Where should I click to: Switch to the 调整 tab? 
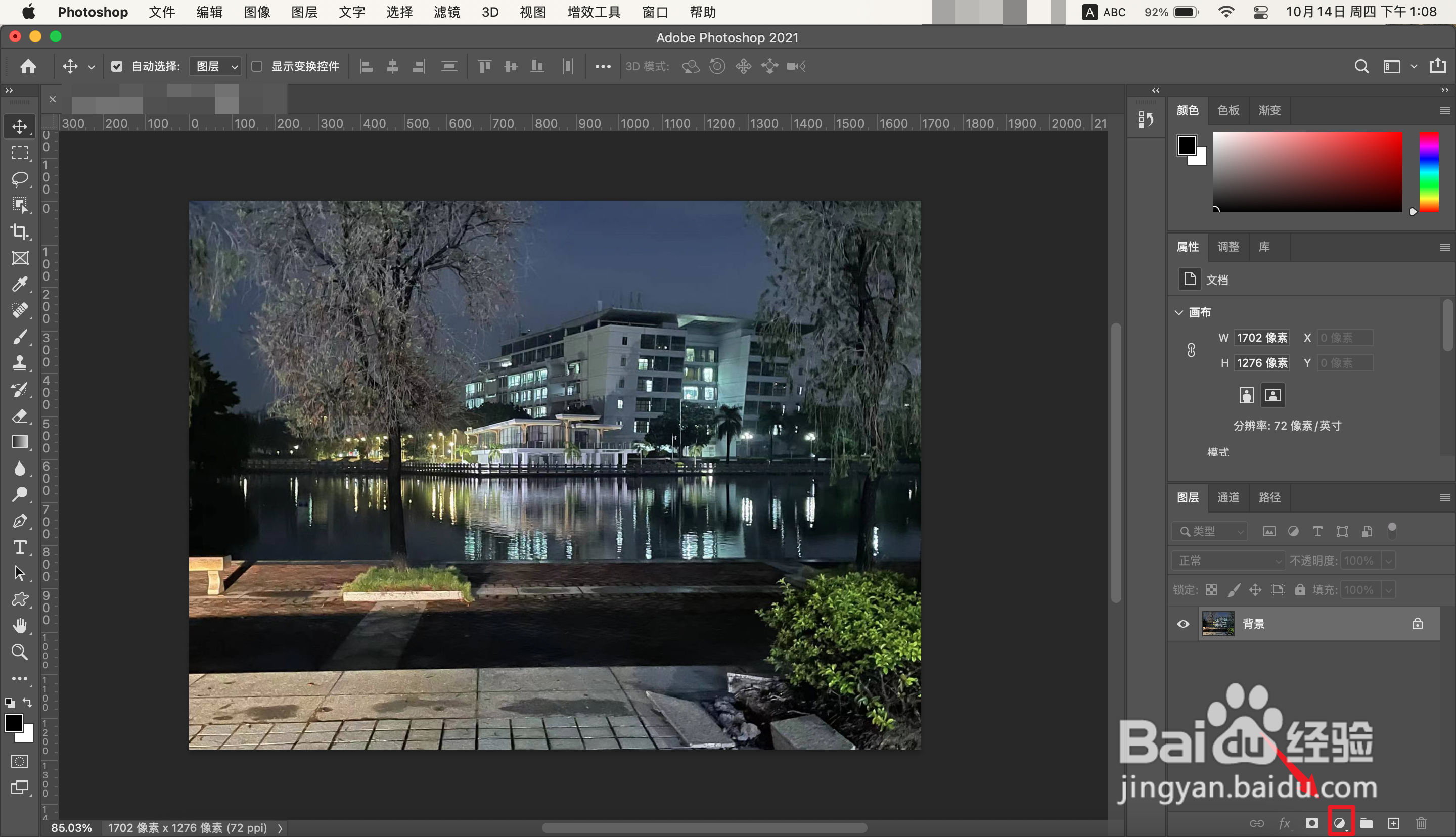click(x=1228, y=247)
